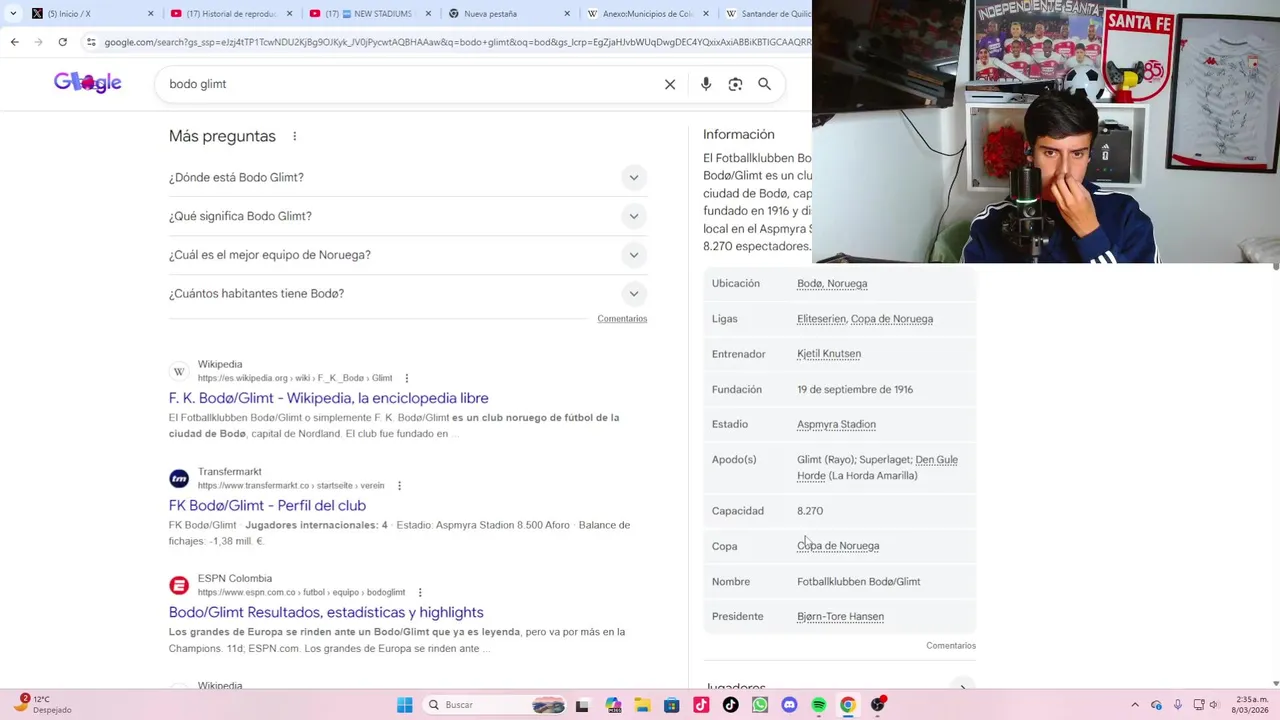This screenshot has width=1280, height=720.
Task: Switch to 'Santander de Quilichao' Wikipedia tab
Action: (x=765, y=14)
